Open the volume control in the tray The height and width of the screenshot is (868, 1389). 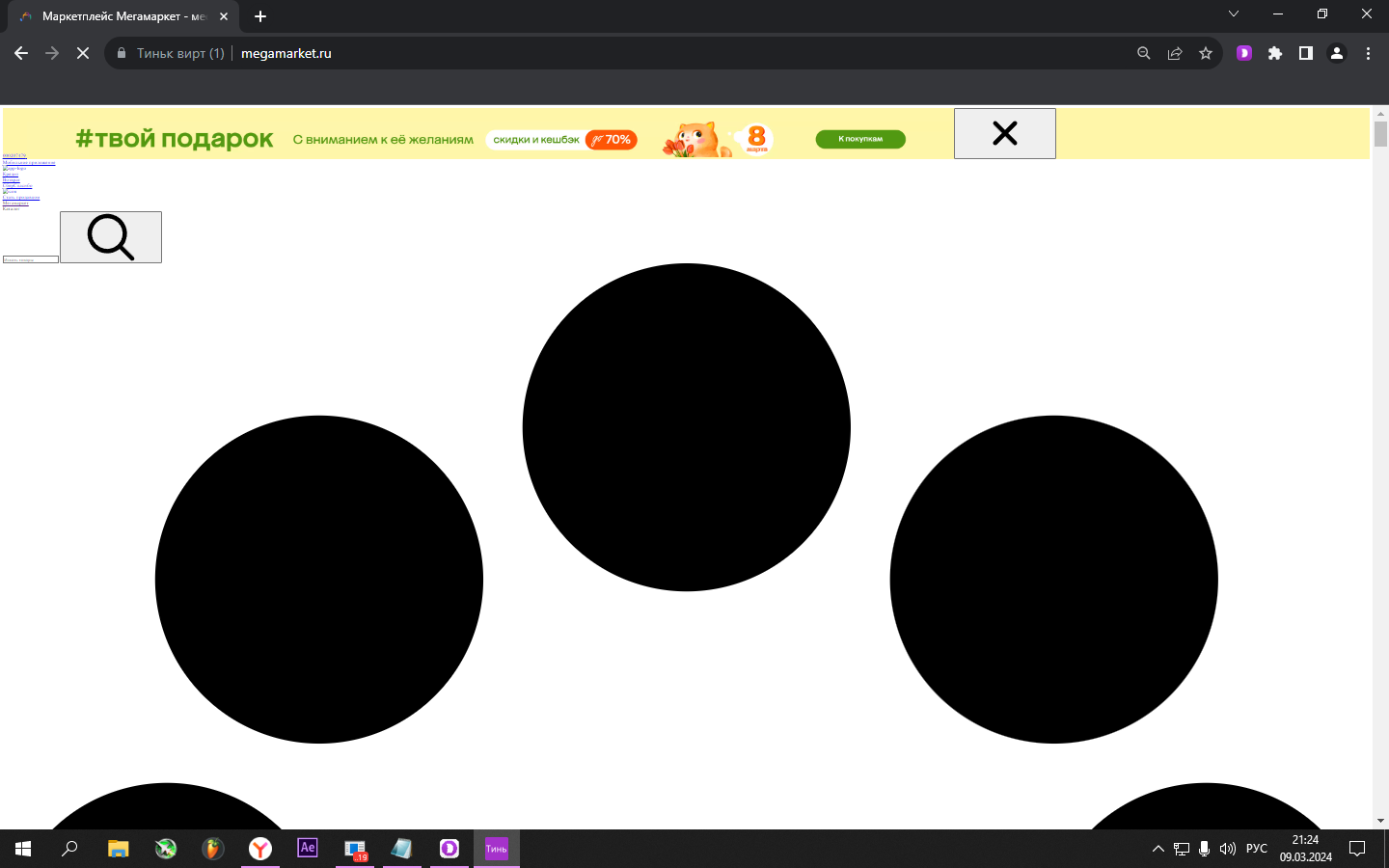tap(1228, 849)
